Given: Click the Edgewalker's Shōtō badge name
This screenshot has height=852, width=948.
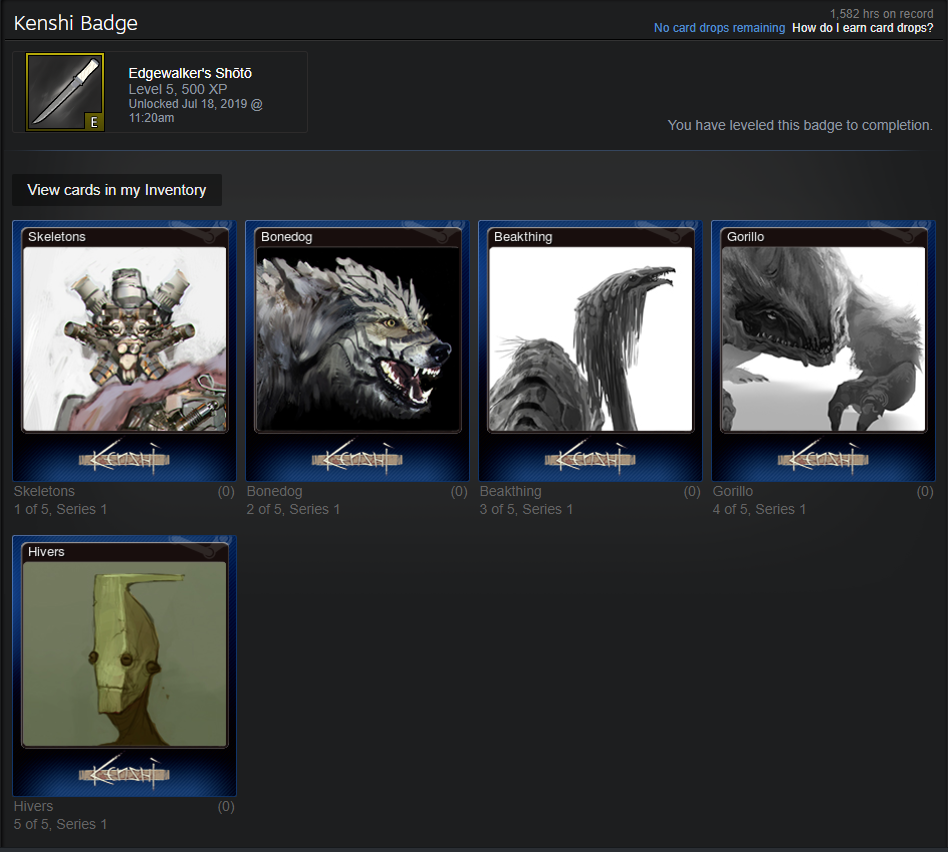Looking at the screenshot, I should coord(190,73).
